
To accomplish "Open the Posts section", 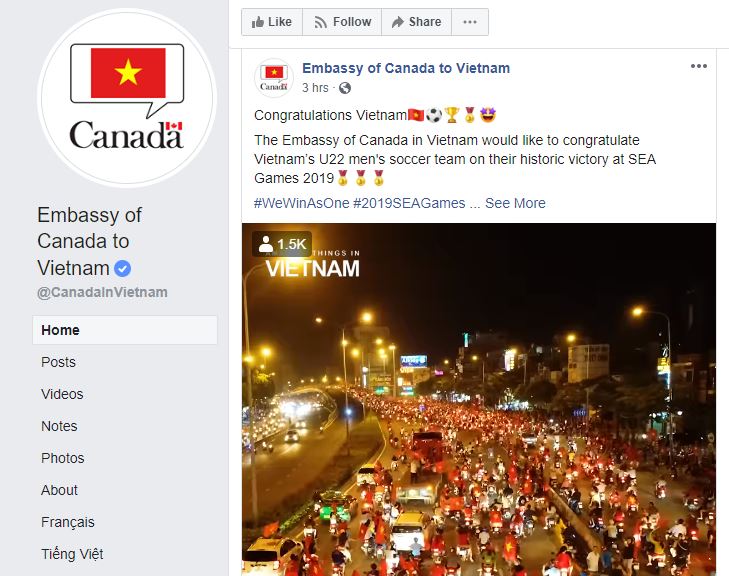I will (58, 362).
